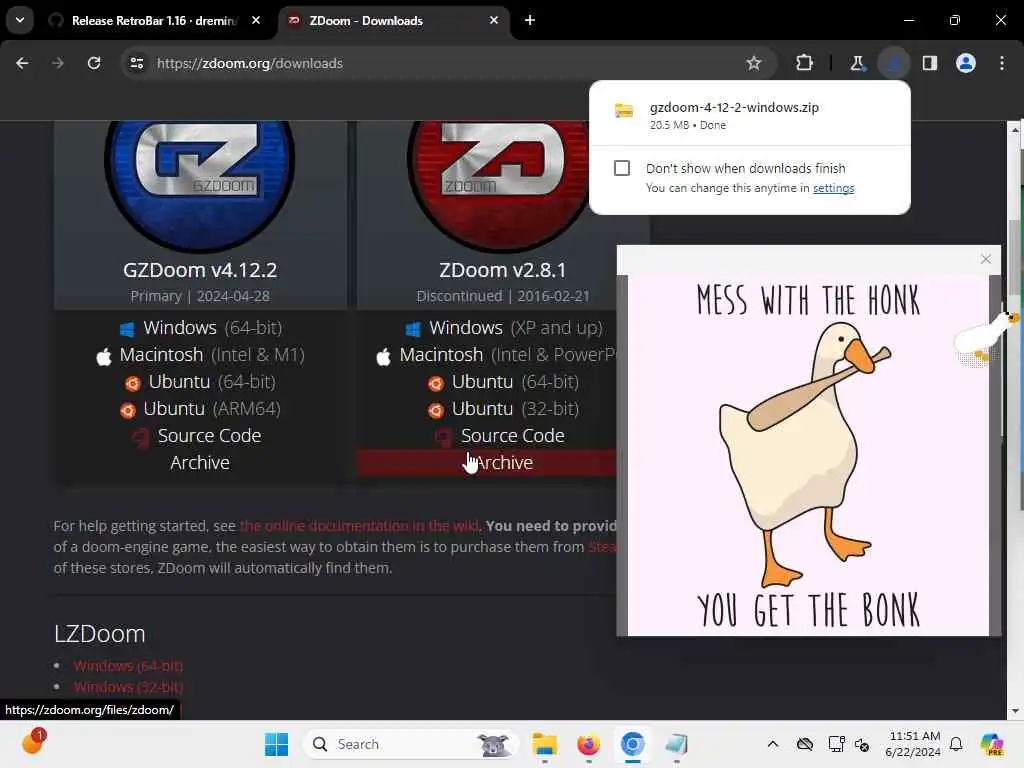Click the GZDoom blue logo

200,185
